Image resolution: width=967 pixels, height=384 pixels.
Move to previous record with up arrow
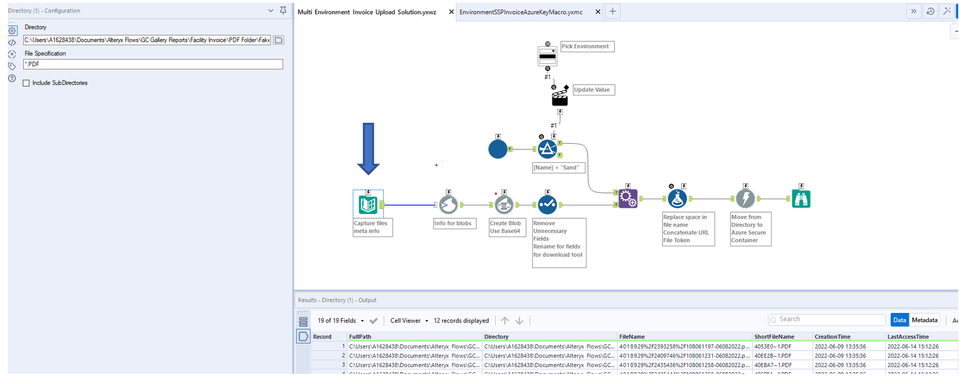point(504,321)
